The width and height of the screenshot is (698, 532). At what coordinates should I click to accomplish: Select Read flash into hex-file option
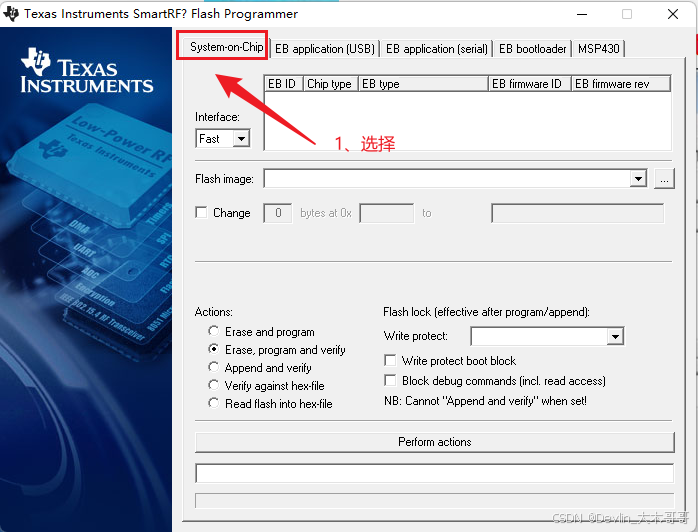click(x=214, y=403)
